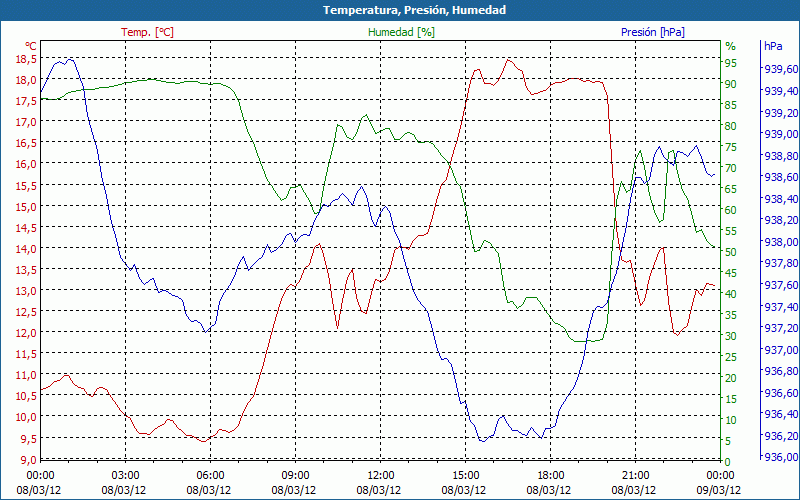This screenshot has height=500, width=800.
Task: Select the green 'Humedad [%]' legend label
Action: (401, 32)
